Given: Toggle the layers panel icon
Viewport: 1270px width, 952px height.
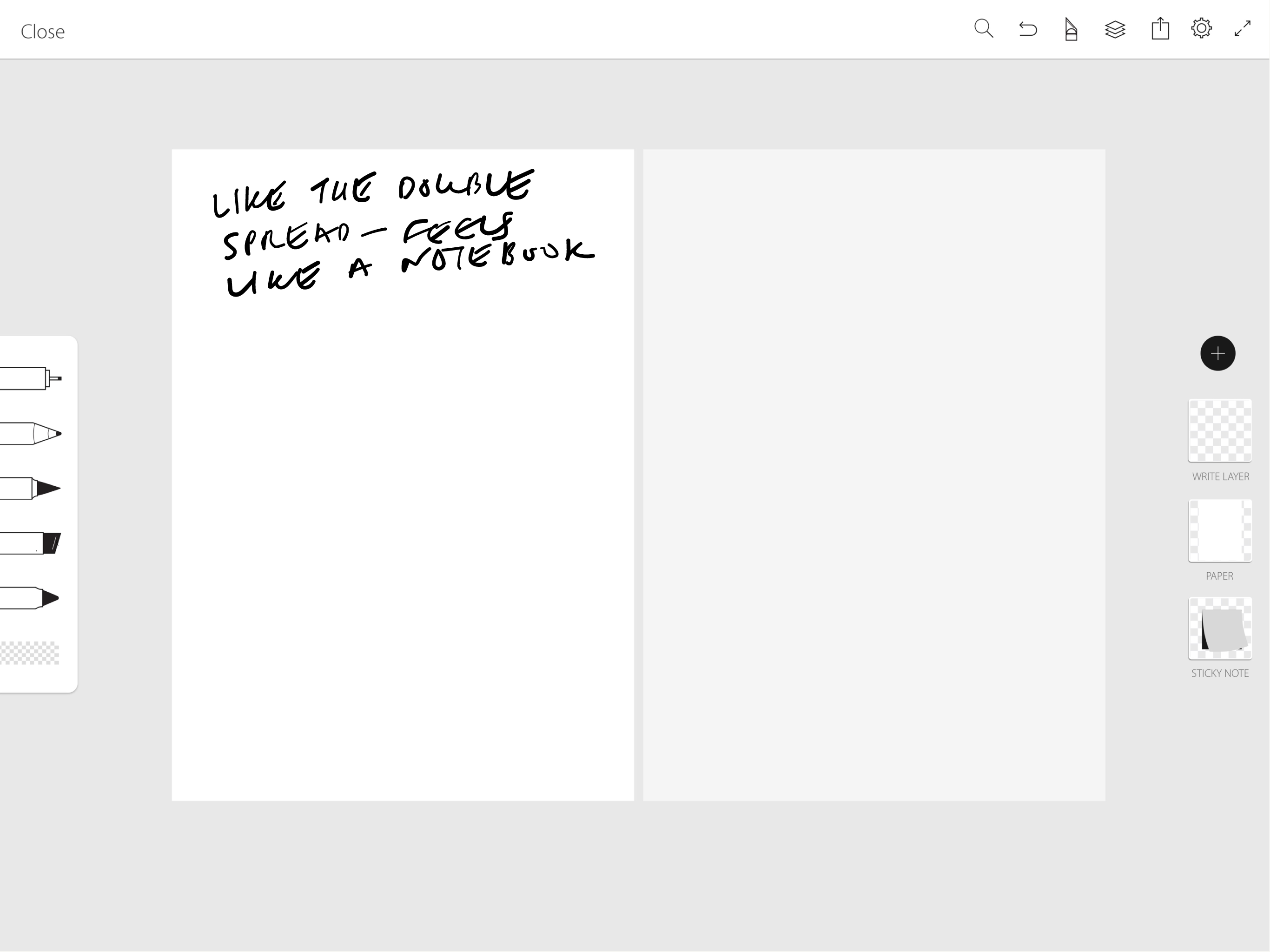Looking at the screenshot, I should click(1114, 29).
